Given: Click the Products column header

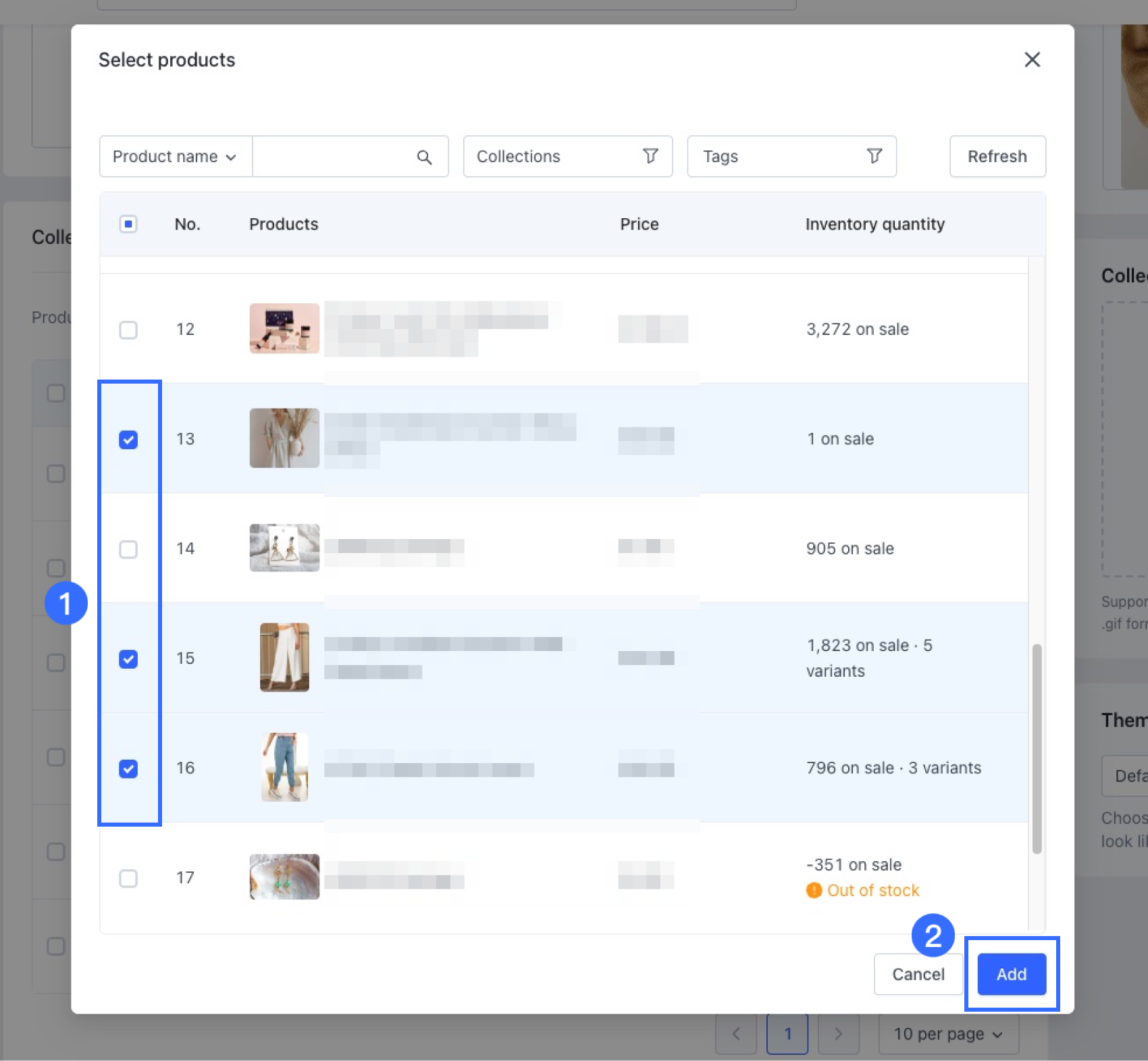Looking at the screenshot, I should [284, 224].
